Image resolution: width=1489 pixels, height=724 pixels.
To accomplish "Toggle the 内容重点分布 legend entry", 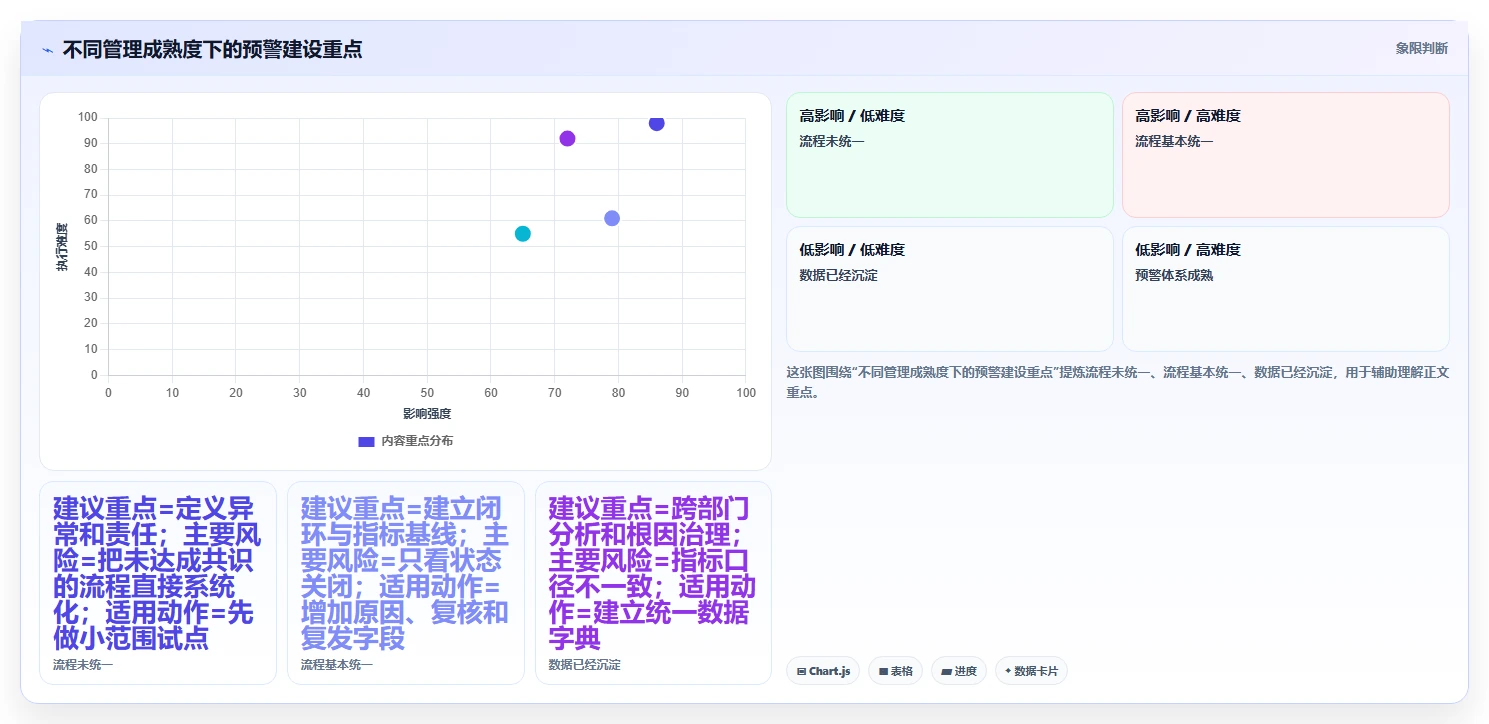I will pos(405,441).
